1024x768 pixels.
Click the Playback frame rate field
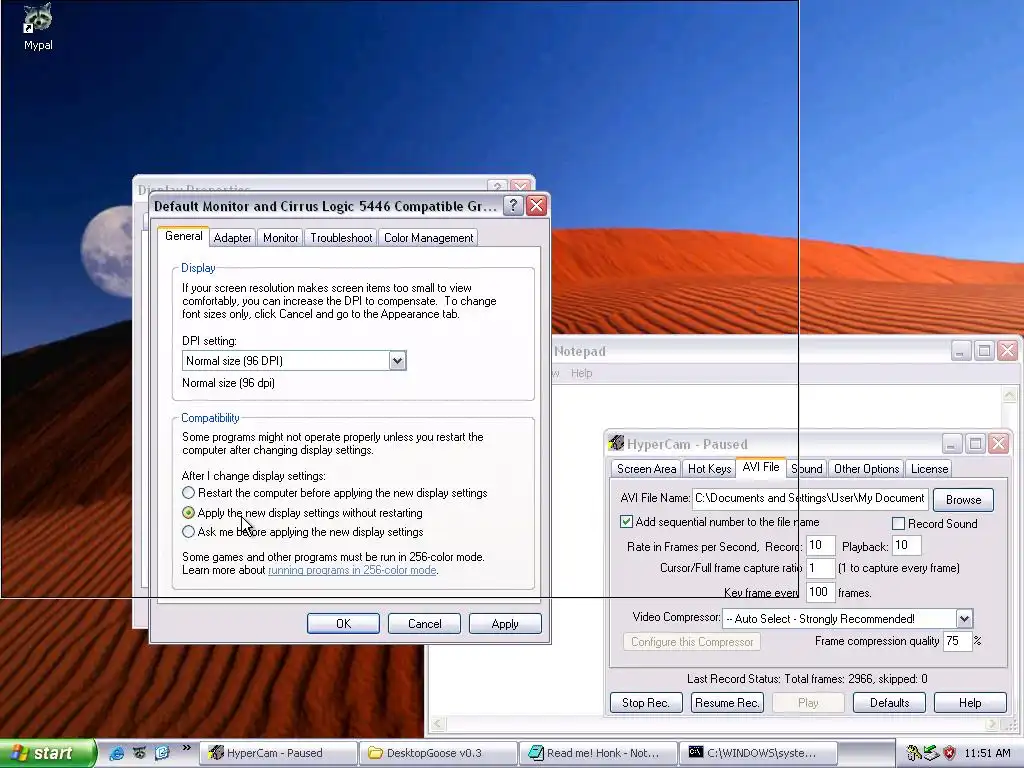[x=906, y=545]
